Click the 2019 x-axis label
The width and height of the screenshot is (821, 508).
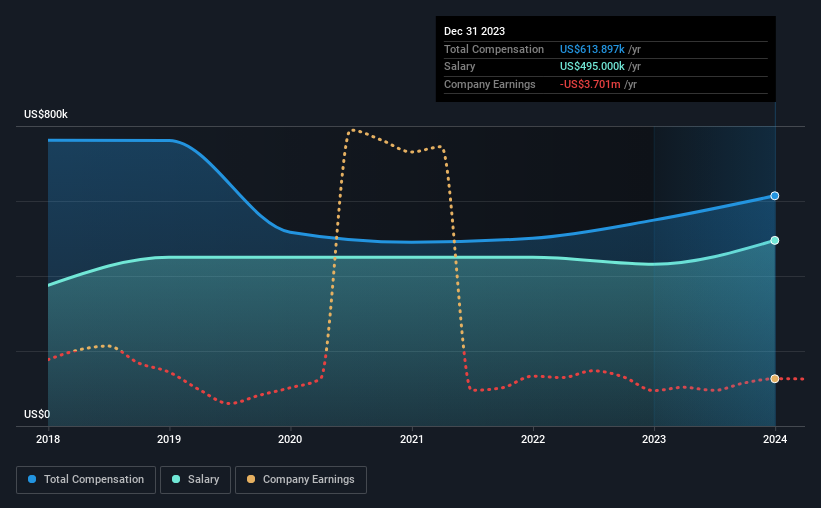(169, 439)
